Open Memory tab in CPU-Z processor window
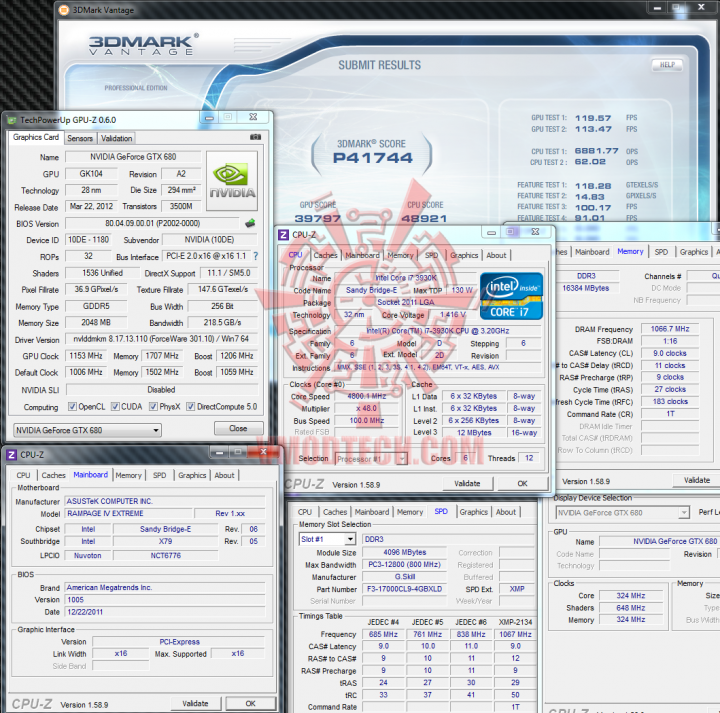Screen dimensions: 720x713 (x=400, y=255)
